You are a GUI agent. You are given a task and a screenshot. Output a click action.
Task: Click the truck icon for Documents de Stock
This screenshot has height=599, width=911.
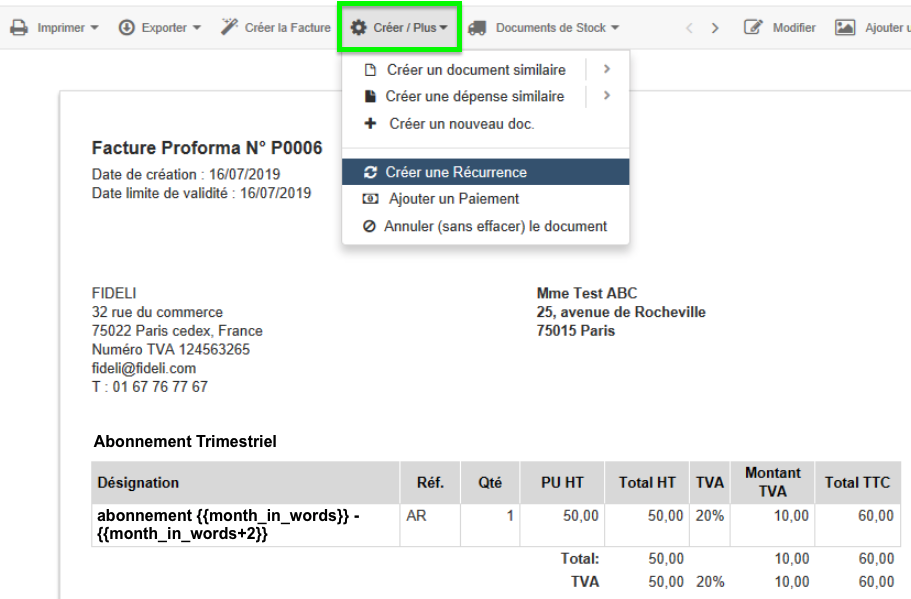point(477,28)
